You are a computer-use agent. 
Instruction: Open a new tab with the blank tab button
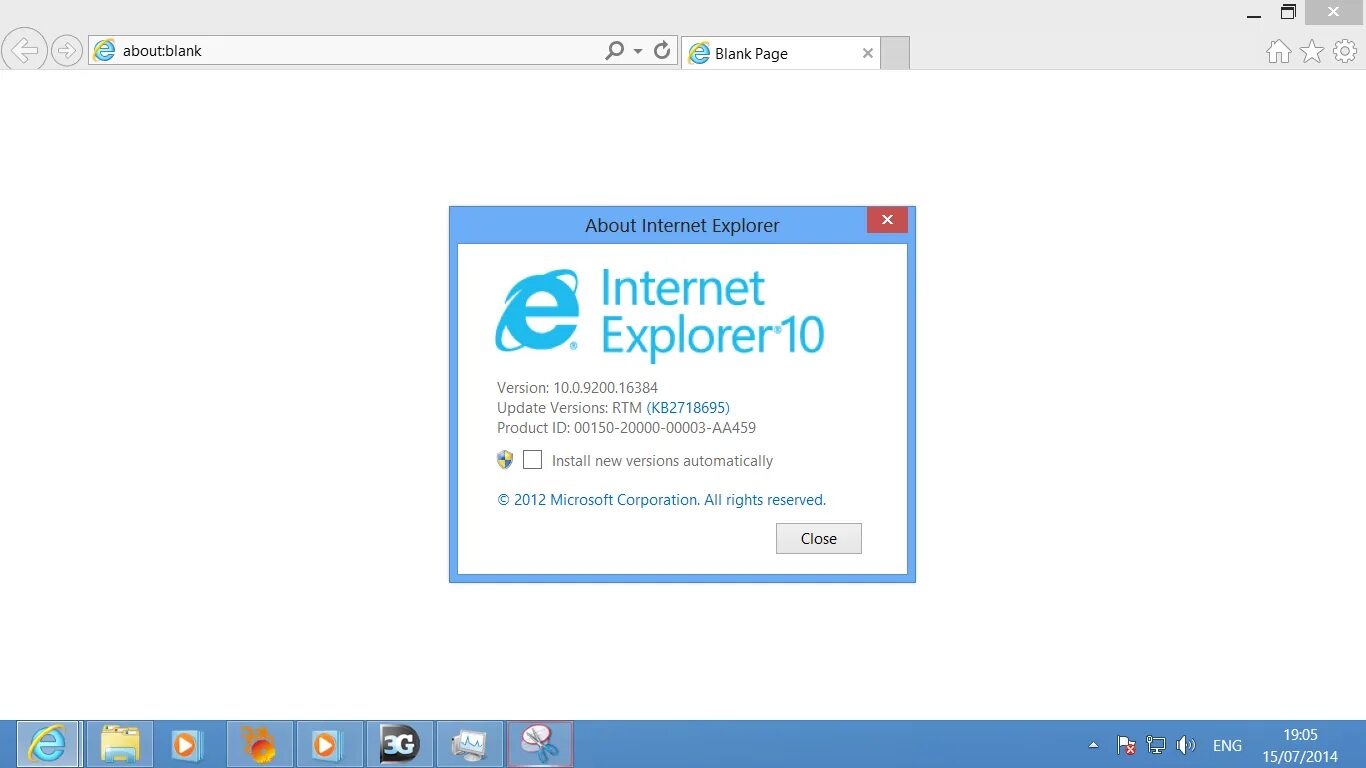pos(895,53)
